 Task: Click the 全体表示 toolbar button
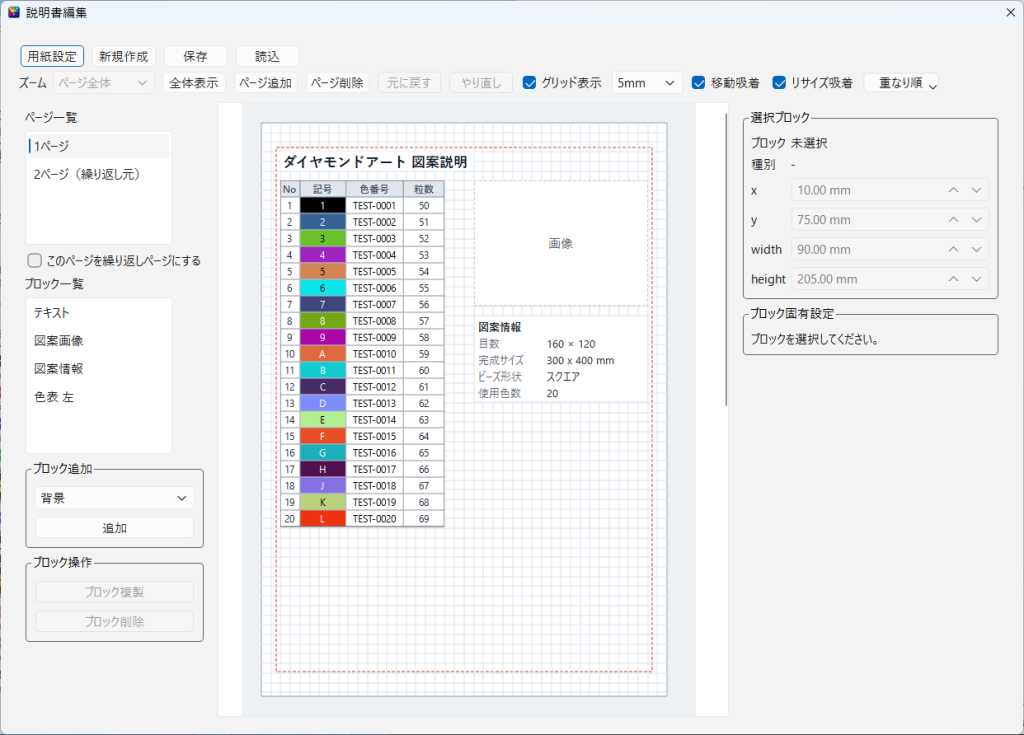click(x=193, y=83)
